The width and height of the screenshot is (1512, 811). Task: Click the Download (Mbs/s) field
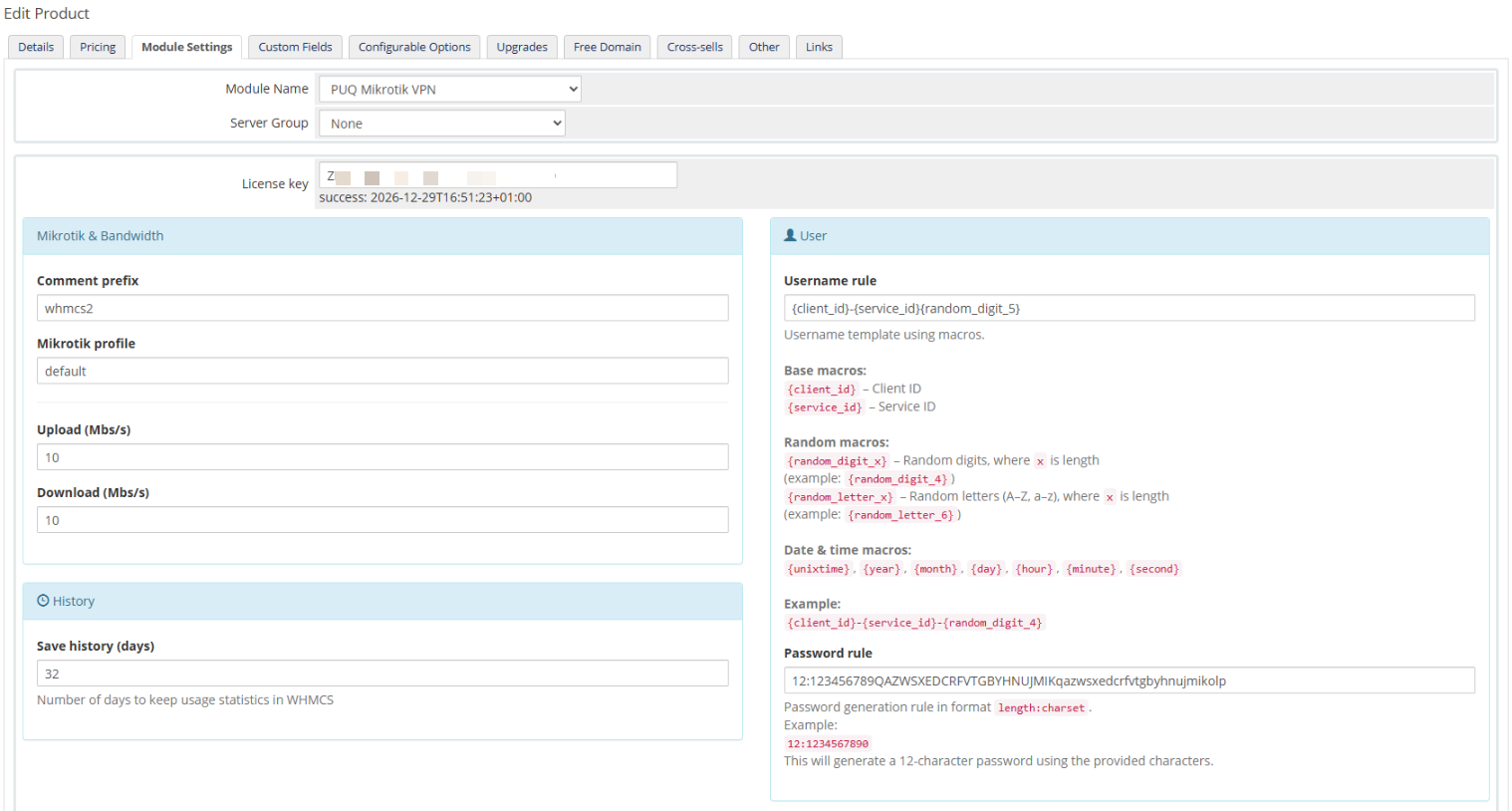tap(382, 519)
